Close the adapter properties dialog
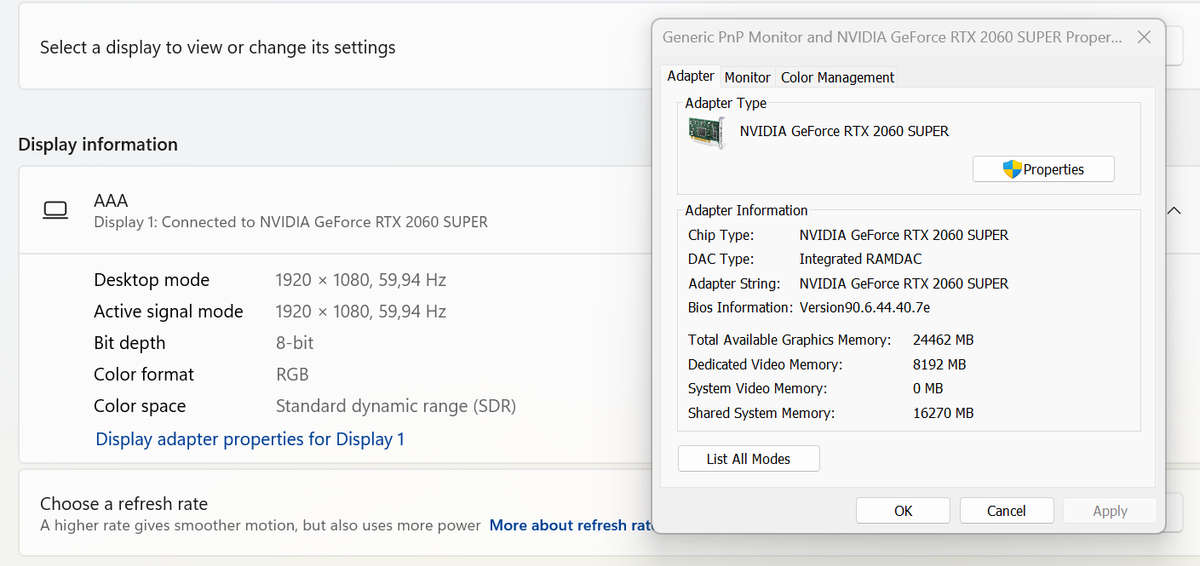 (x=1144, y=37)
